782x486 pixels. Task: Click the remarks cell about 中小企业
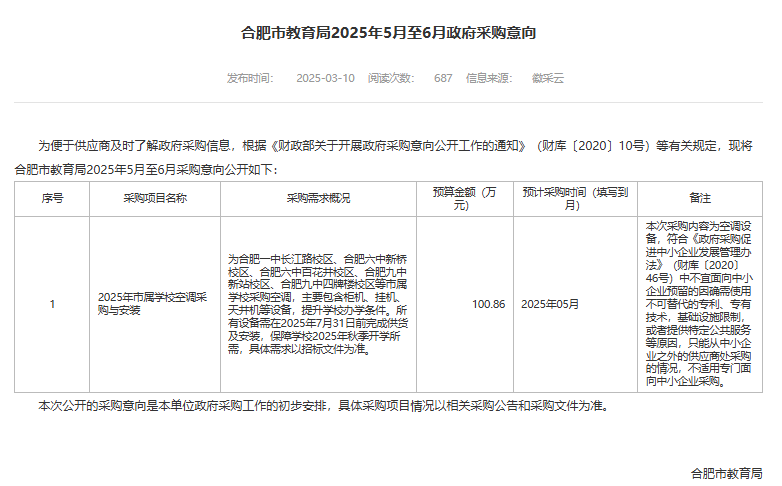pos(700,304)
